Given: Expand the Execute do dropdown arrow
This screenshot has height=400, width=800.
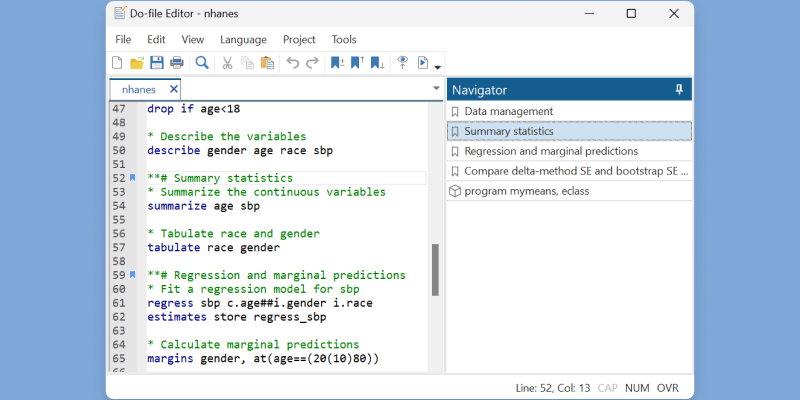Looking at the screenshot, I should 438,67.
